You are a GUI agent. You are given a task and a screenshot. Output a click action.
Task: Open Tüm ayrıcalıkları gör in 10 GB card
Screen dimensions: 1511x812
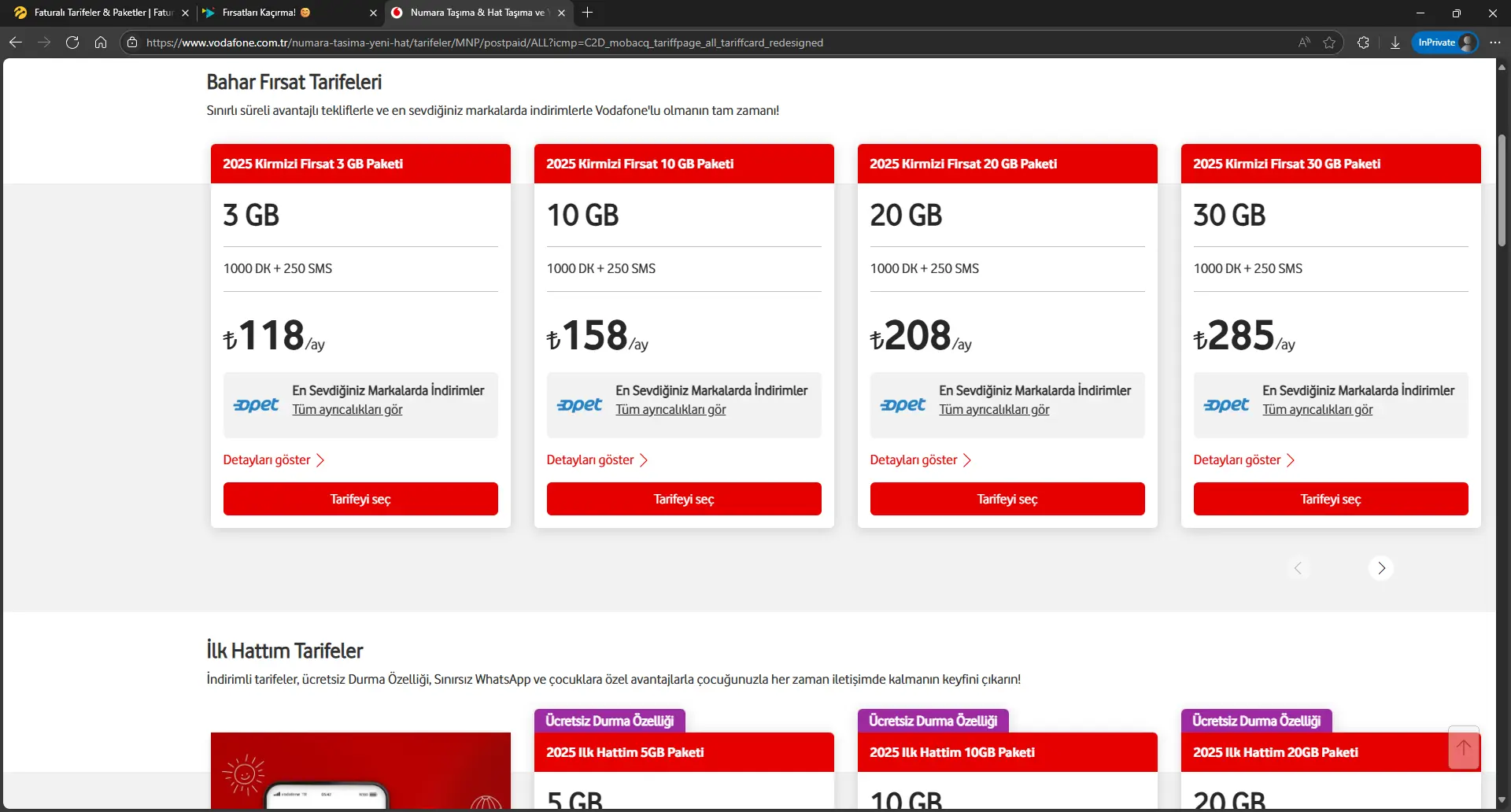671,410
